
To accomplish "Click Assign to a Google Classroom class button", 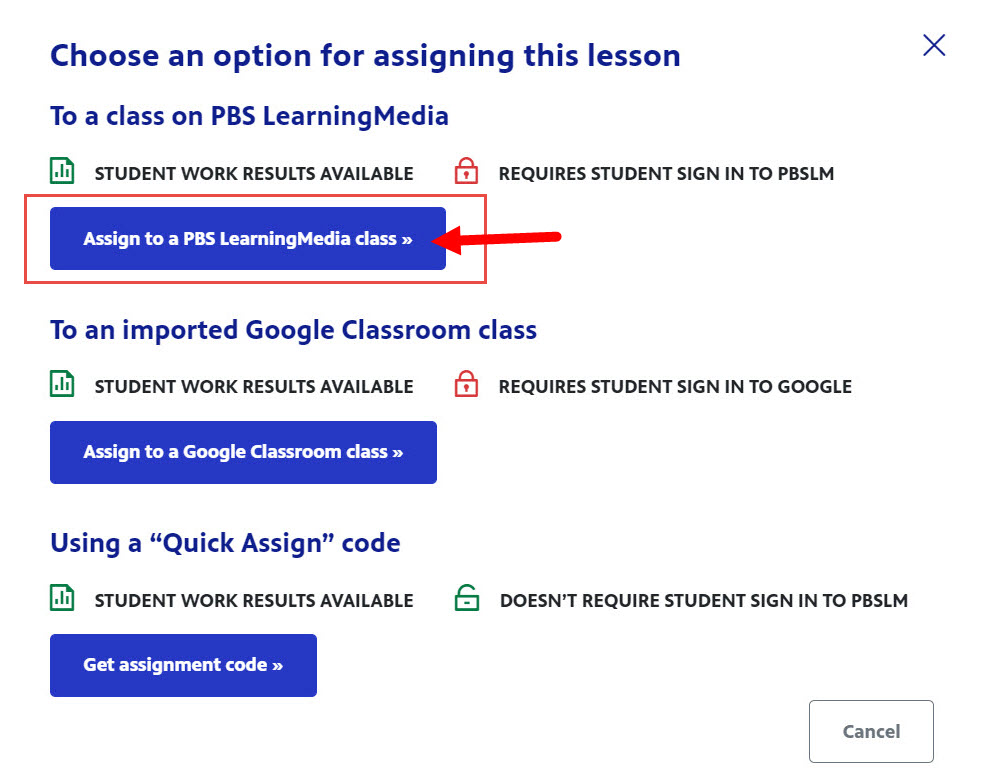I will point(243,452).
